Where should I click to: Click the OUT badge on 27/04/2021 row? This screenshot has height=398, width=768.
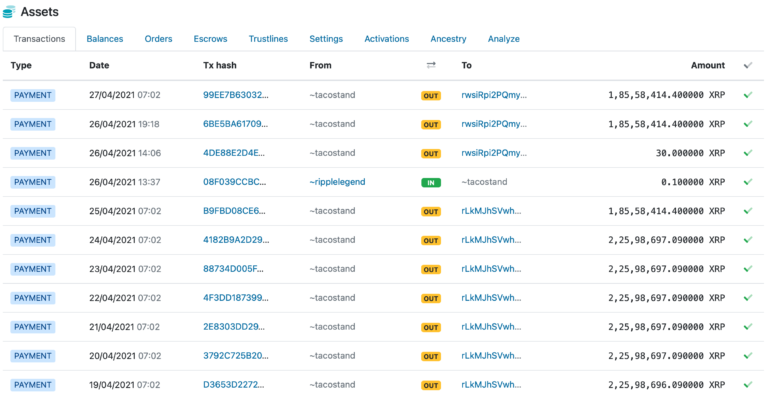431,96
